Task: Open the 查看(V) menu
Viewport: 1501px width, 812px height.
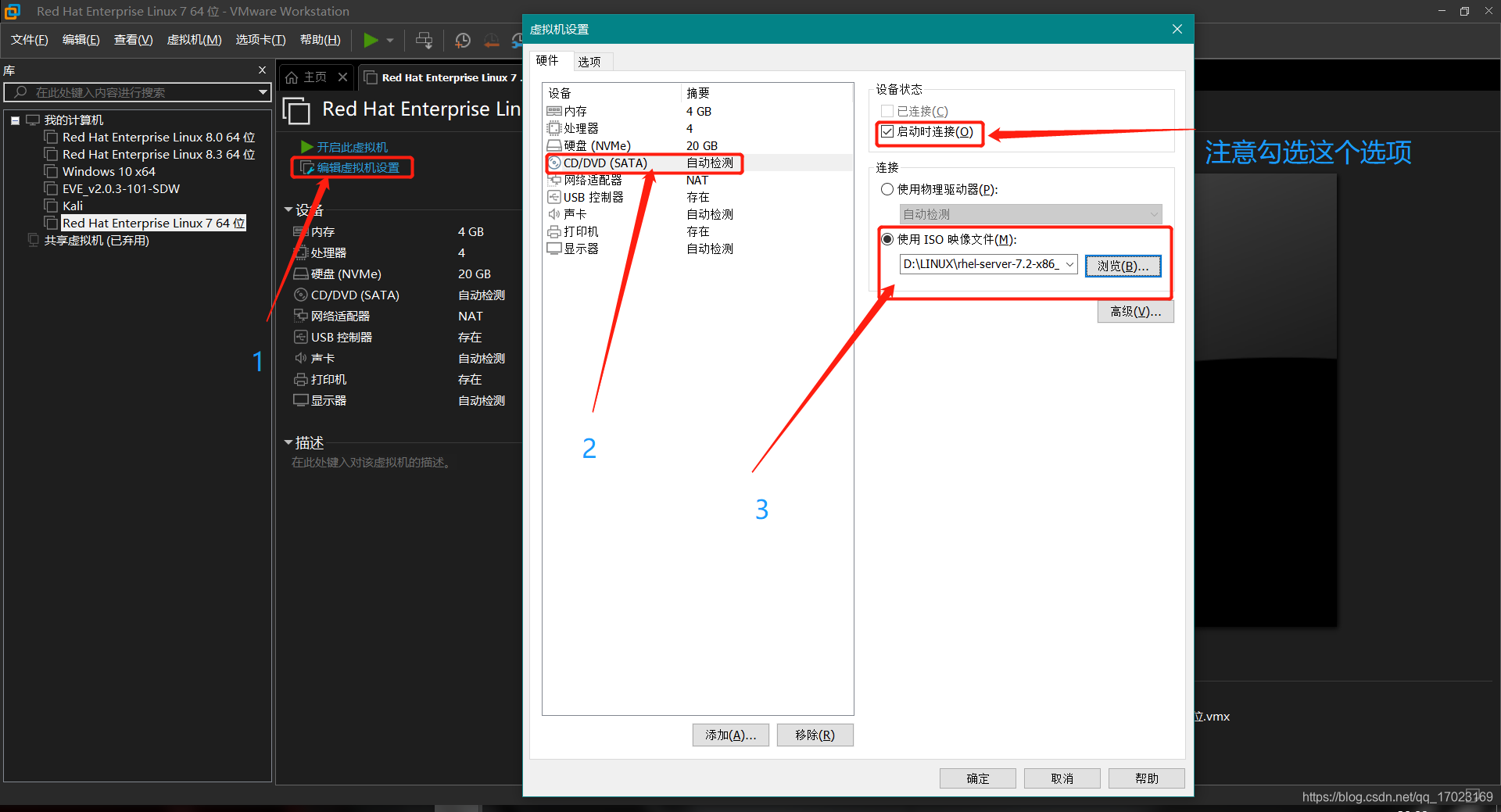Action: click(134, 40)
